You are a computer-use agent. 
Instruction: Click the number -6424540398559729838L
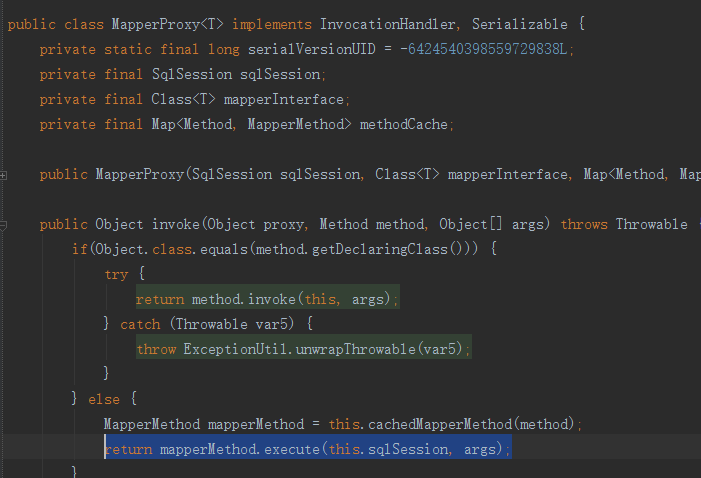[x=484, y=49]
